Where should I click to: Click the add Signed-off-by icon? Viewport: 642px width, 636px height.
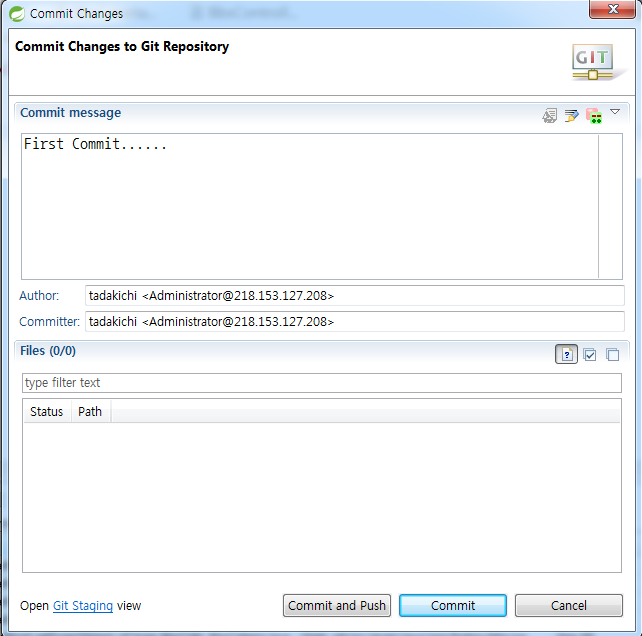pyautogui.click(x=571, y=116)
